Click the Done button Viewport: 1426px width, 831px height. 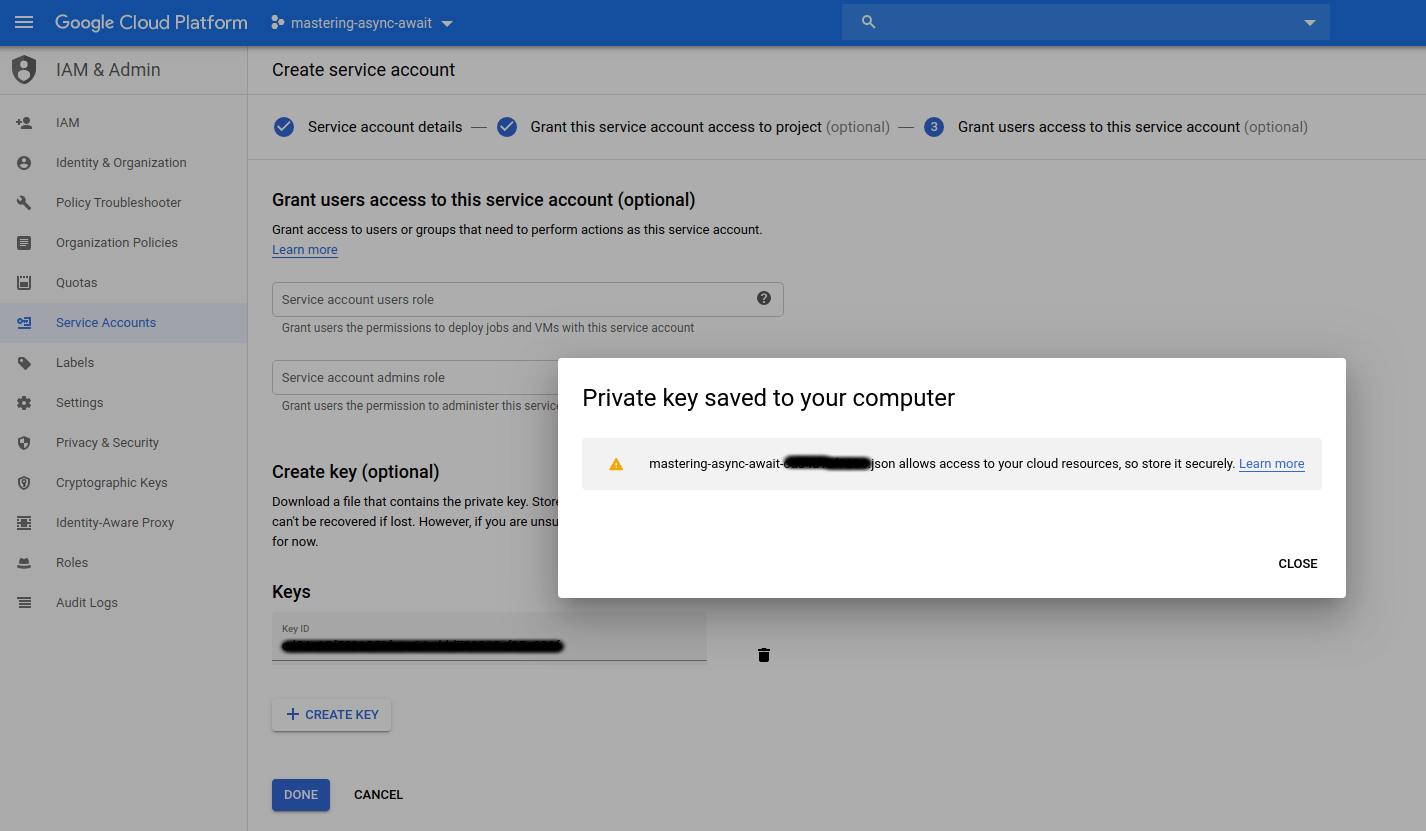pos(301,795)
